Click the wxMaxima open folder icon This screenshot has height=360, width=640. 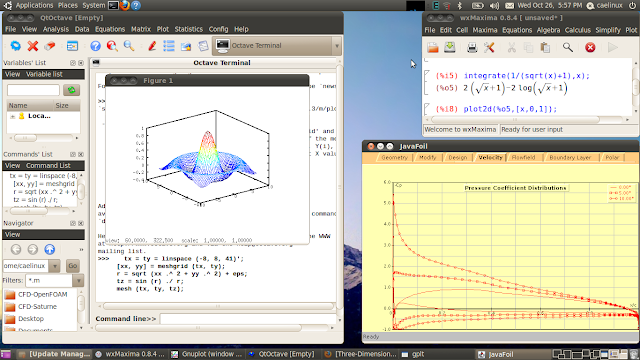tap(433, 47)
